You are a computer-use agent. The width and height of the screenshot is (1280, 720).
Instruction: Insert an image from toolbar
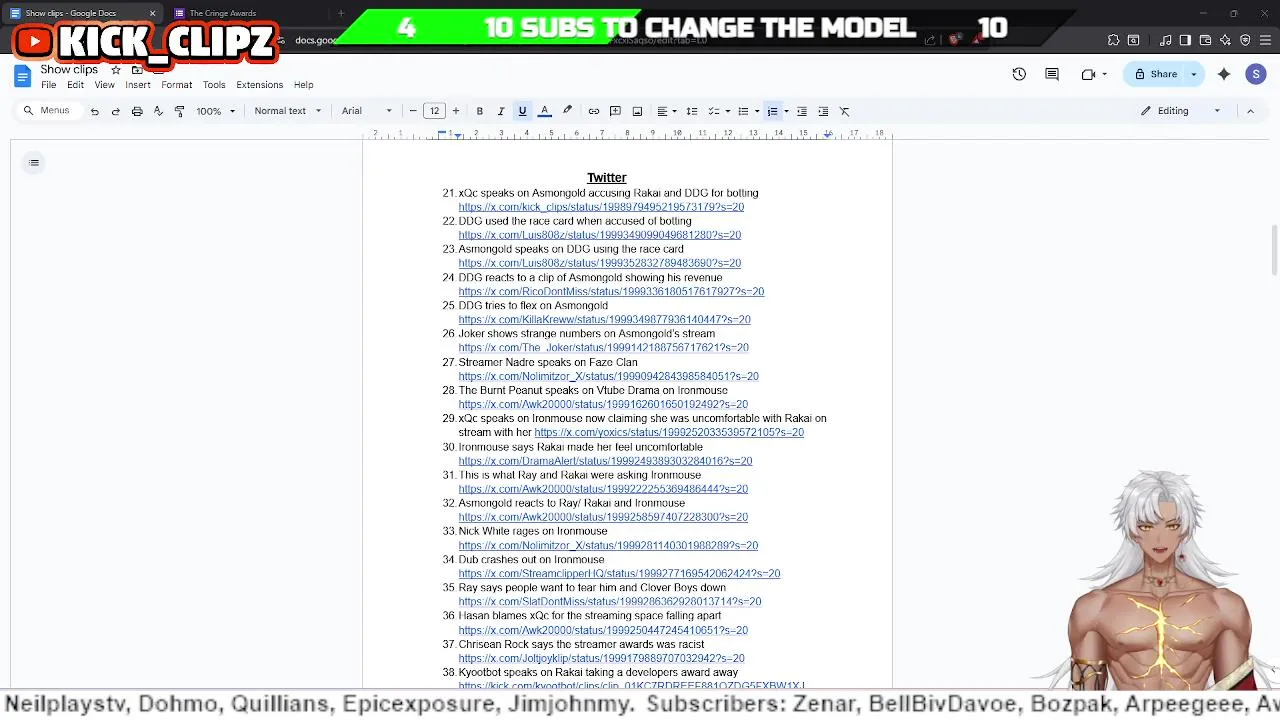point(637,111)
